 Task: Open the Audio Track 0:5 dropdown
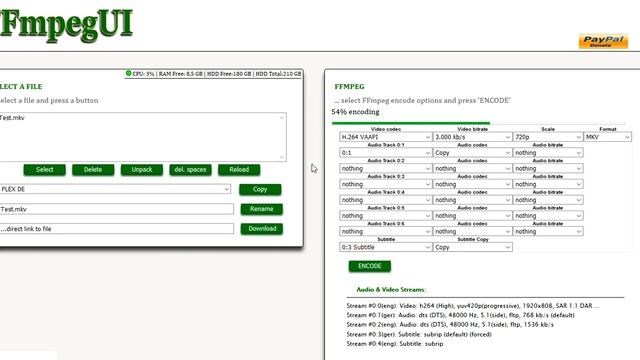point(385,216)
